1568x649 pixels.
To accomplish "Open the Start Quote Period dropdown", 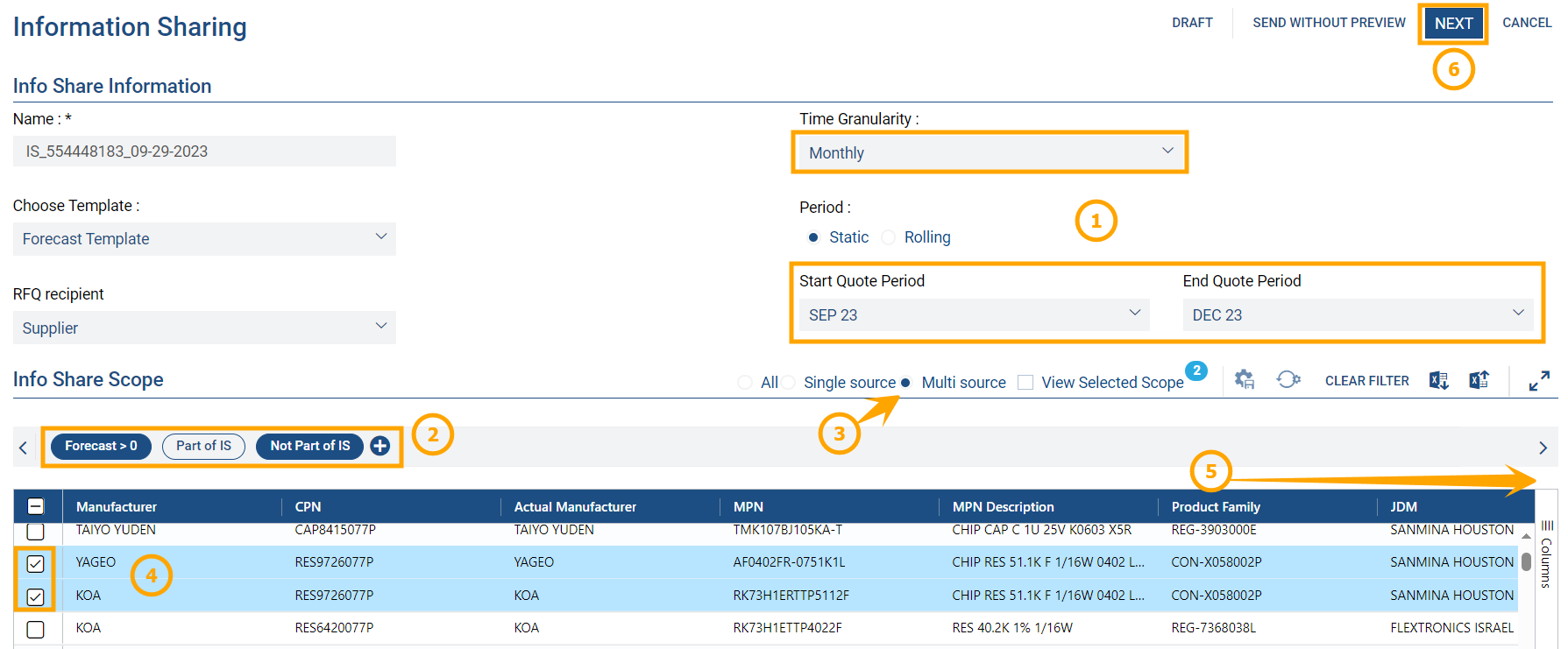I will [973, 314].
